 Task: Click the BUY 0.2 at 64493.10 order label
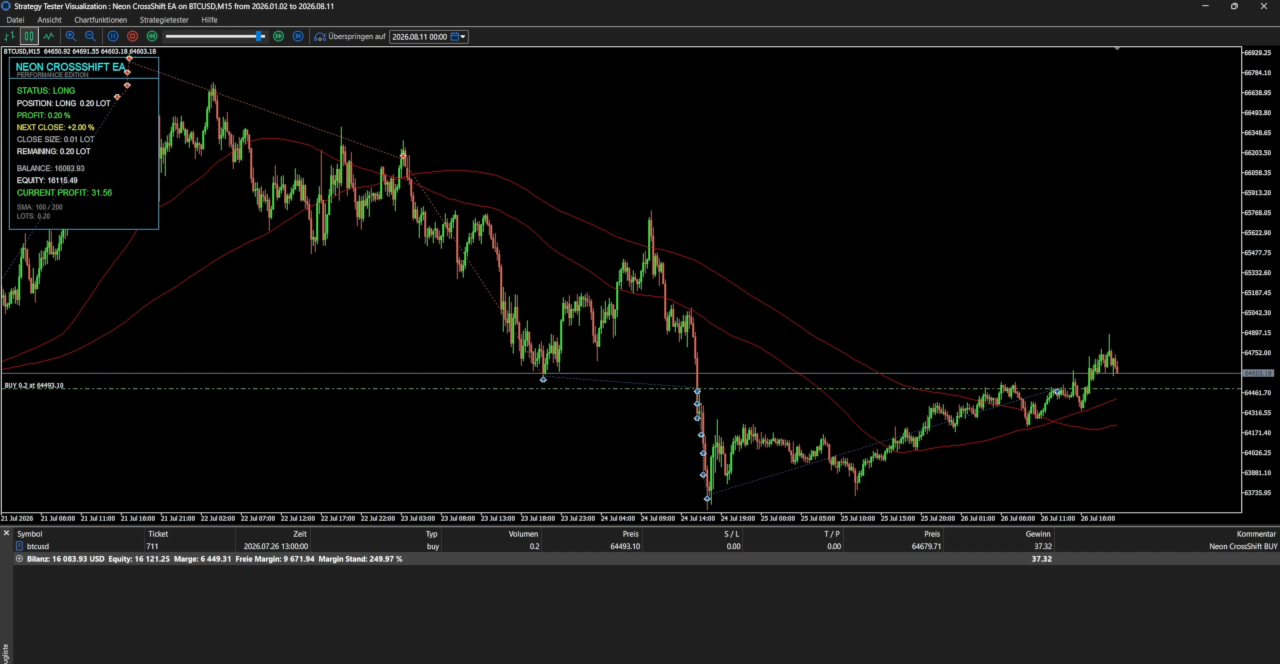[x=34, y=385]
